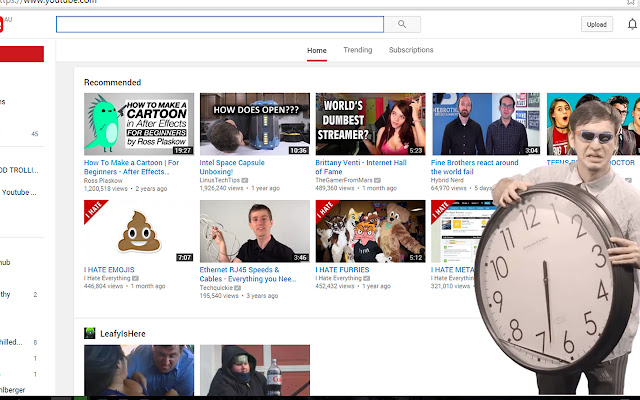Open the "How Does Open???" video thumbnail
The height and width of the screenshot is (400, 640).
[x=254, y=124]
